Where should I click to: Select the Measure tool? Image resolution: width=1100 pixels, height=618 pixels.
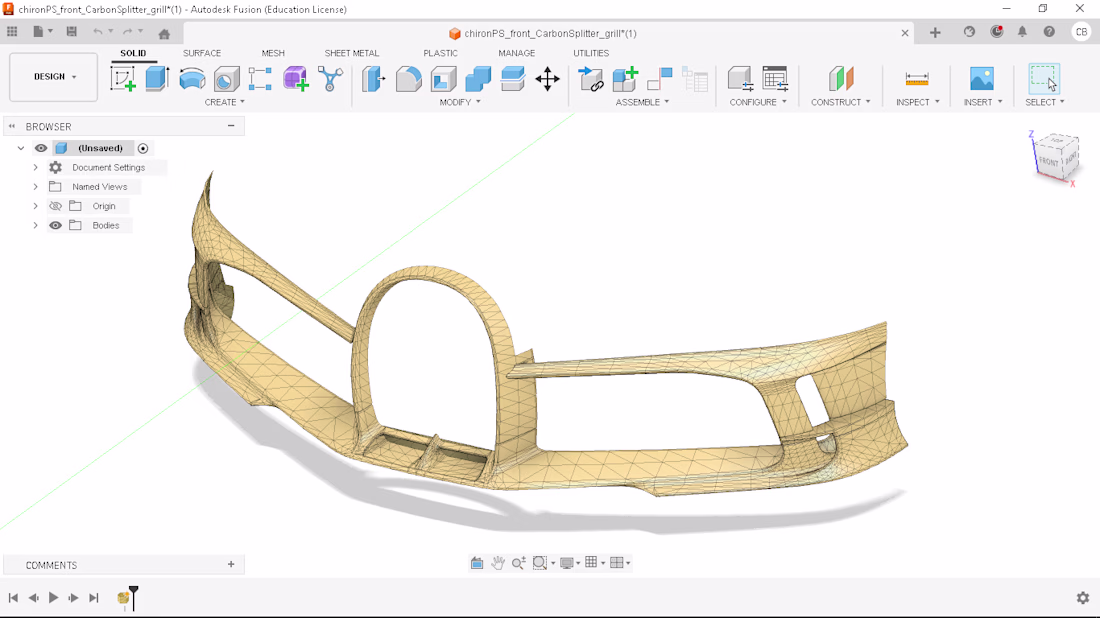click(x=917, y=79)
